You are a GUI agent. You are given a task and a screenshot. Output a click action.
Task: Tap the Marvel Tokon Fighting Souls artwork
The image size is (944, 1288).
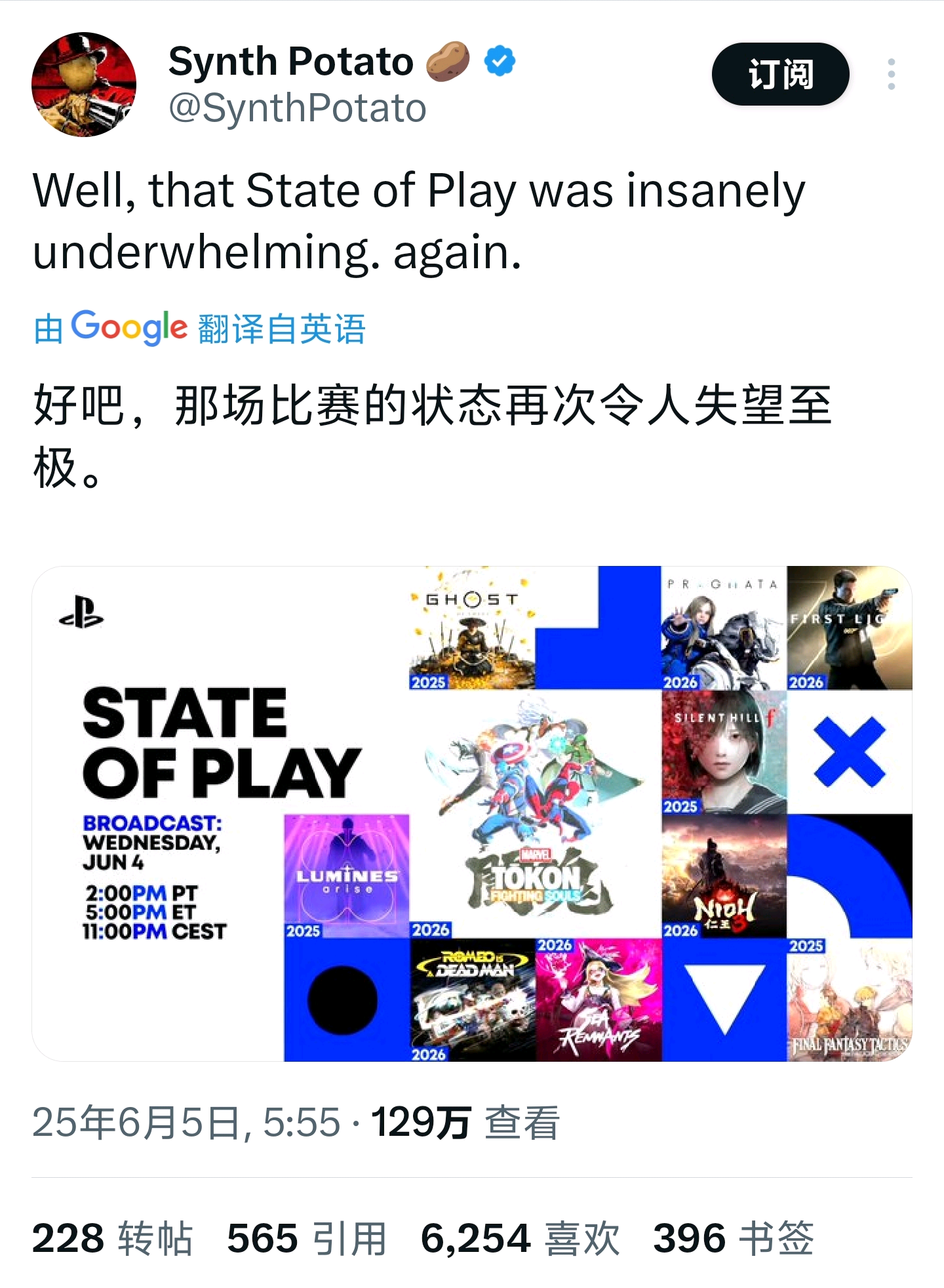point(536,813)
